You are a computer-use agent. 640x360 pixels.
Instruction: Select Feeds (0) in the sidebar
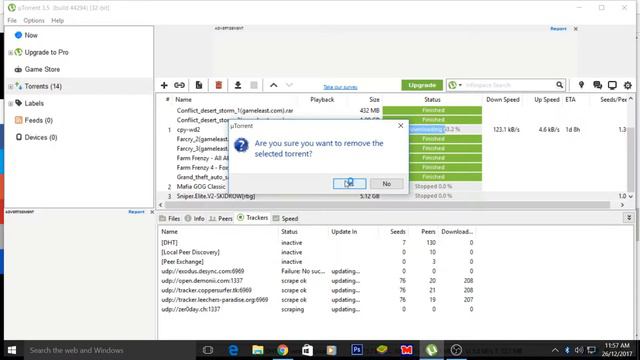[34, 120]
